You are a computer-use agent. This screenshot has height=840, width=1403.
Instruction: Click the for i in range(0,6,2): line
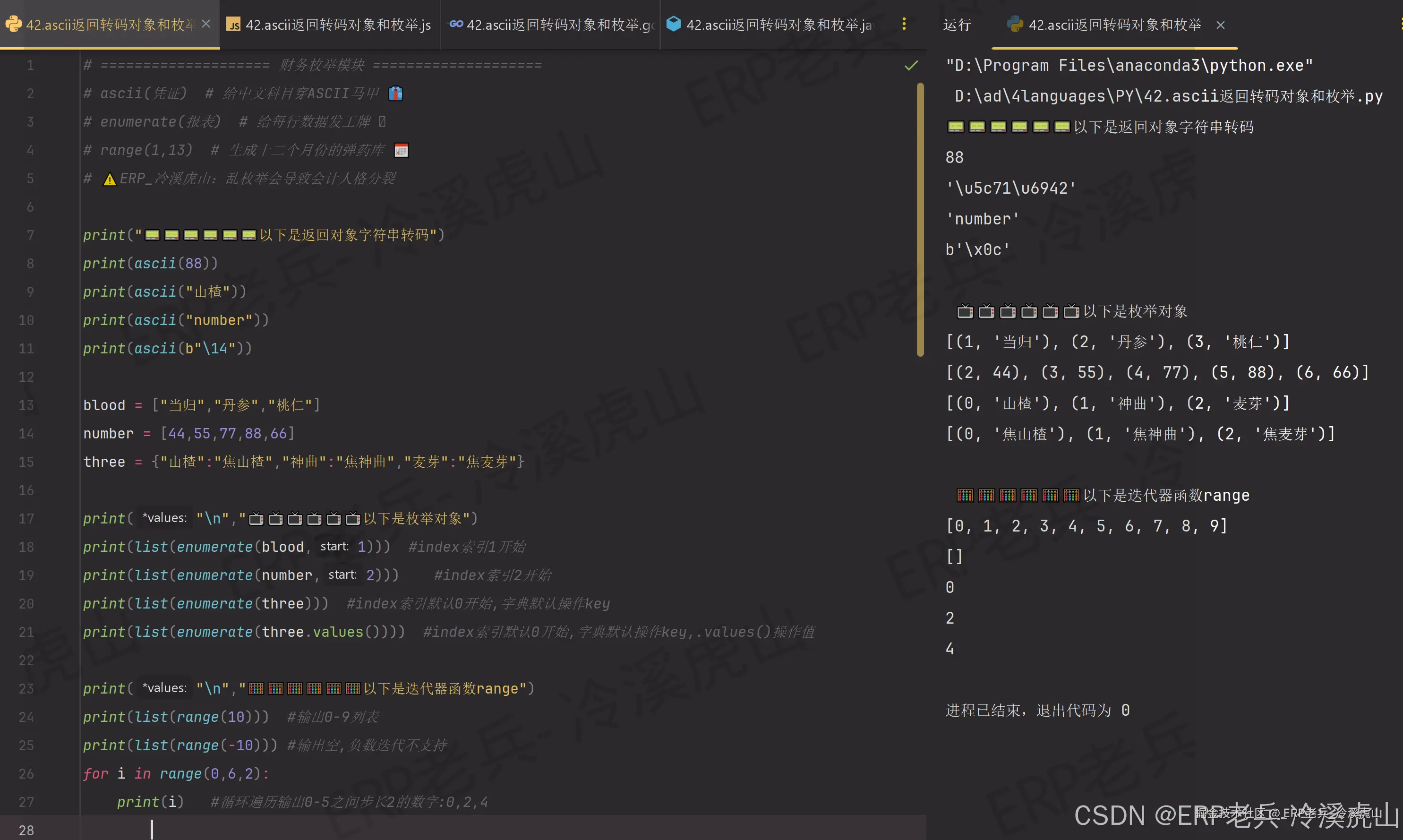click(176, 774)
